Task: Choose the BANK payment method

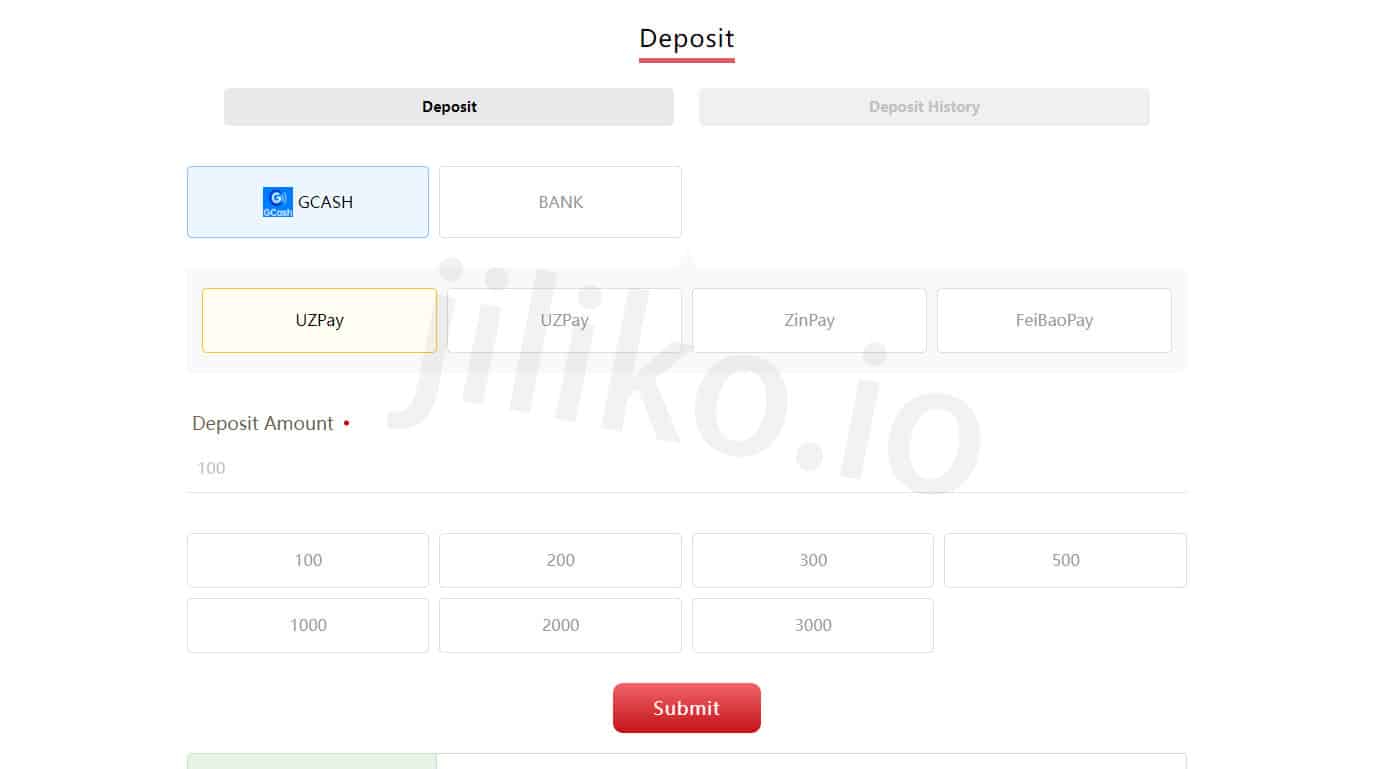Action: point(560,202)
